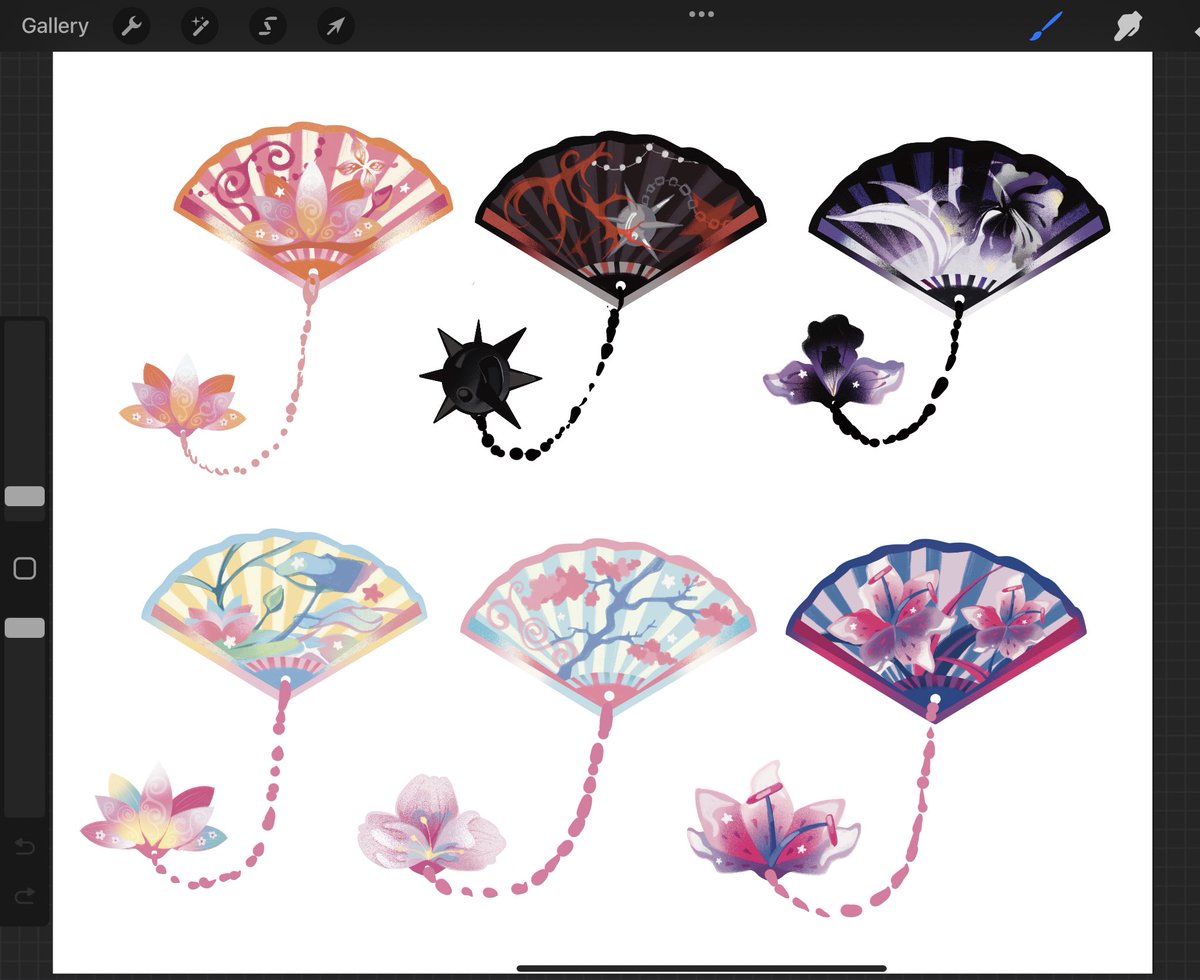Tap the three-dot multitasking indicator
This screenshot has width=1200, height=980.
coord(701,14)
